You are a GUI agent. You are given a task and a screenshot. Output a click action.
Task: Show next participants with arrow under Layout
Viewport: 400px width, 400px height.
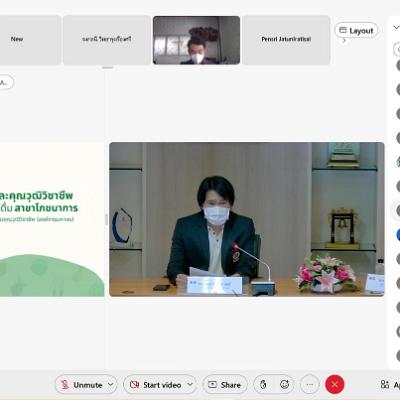[344, 41]
